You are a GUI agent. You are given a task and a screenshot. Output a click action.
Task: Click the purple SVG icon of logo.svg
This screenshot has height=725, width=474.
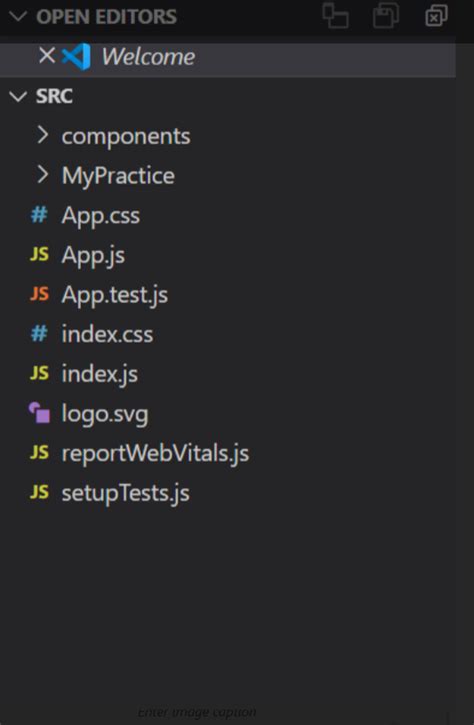tap(39, 413)
